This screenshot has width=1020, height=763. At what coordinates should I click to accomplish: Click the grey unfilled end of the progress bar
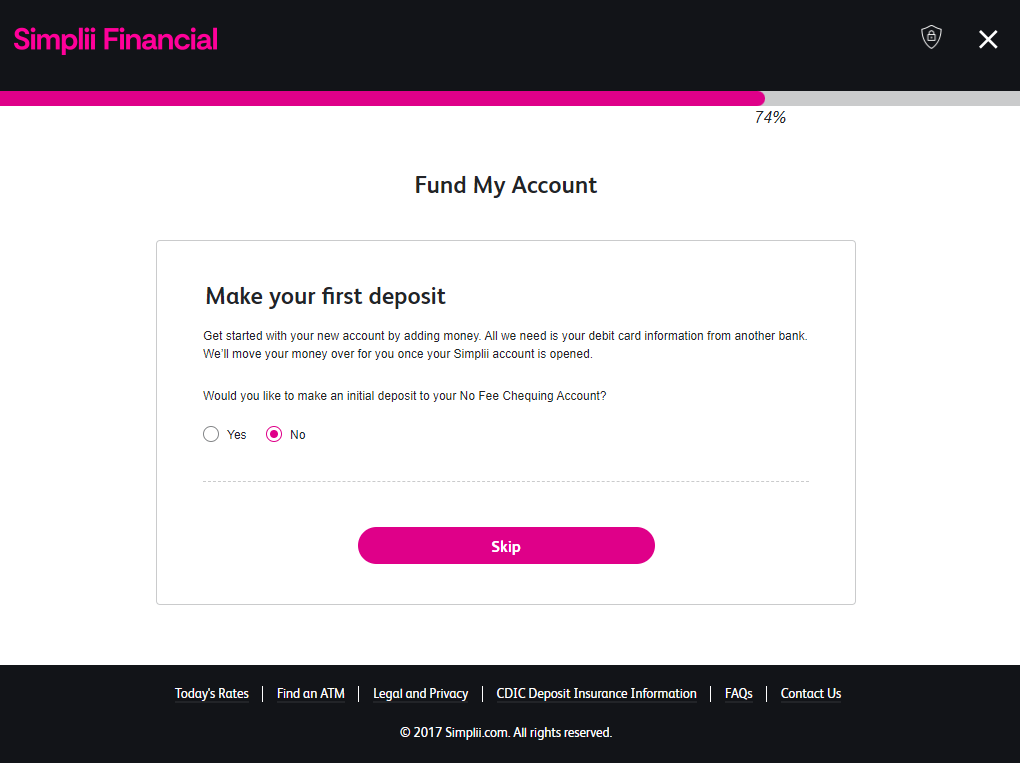click(x=892, y=98)
